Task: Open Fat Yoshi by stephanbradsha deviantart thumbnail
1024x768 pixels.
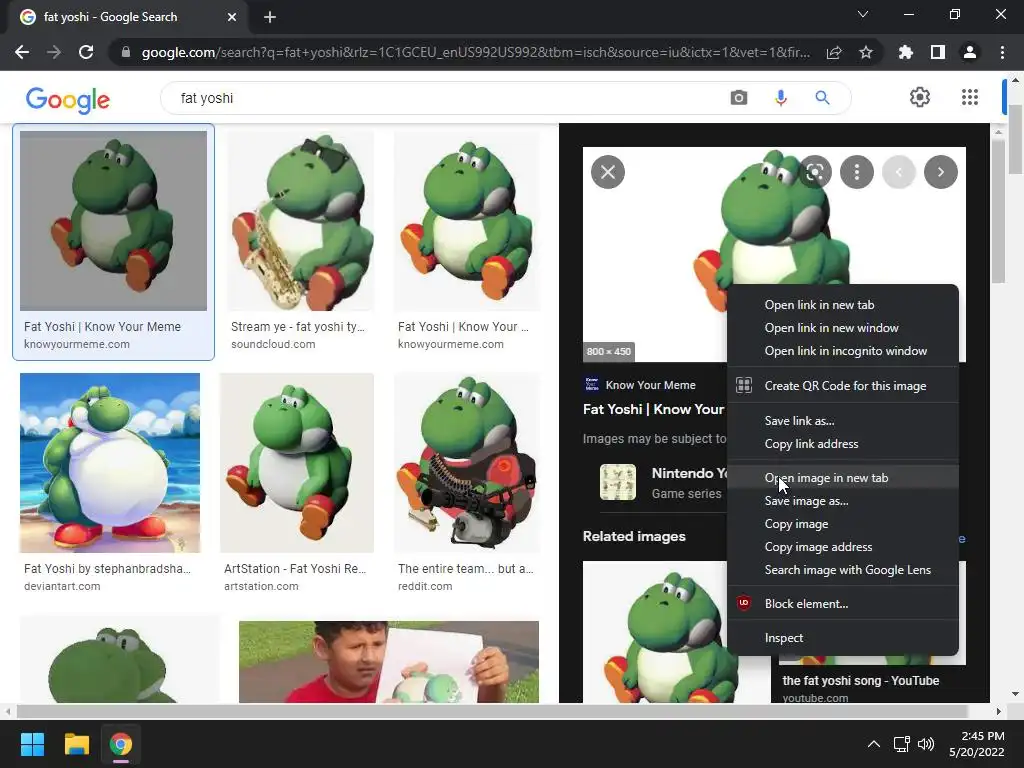Action: [110, 463]
